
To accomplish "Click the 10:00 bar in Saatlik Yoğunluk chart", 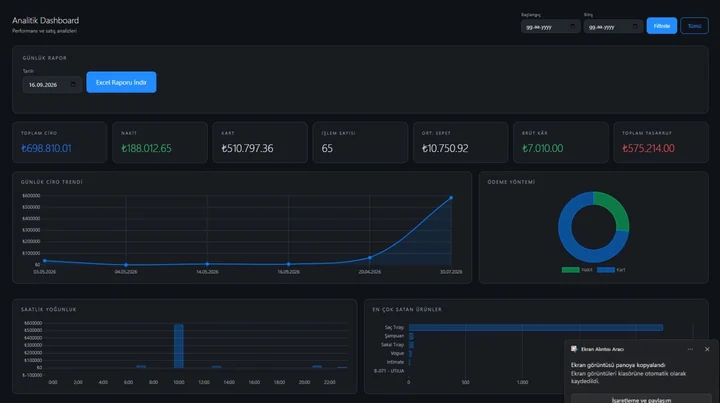I will [x=179, y=346].
